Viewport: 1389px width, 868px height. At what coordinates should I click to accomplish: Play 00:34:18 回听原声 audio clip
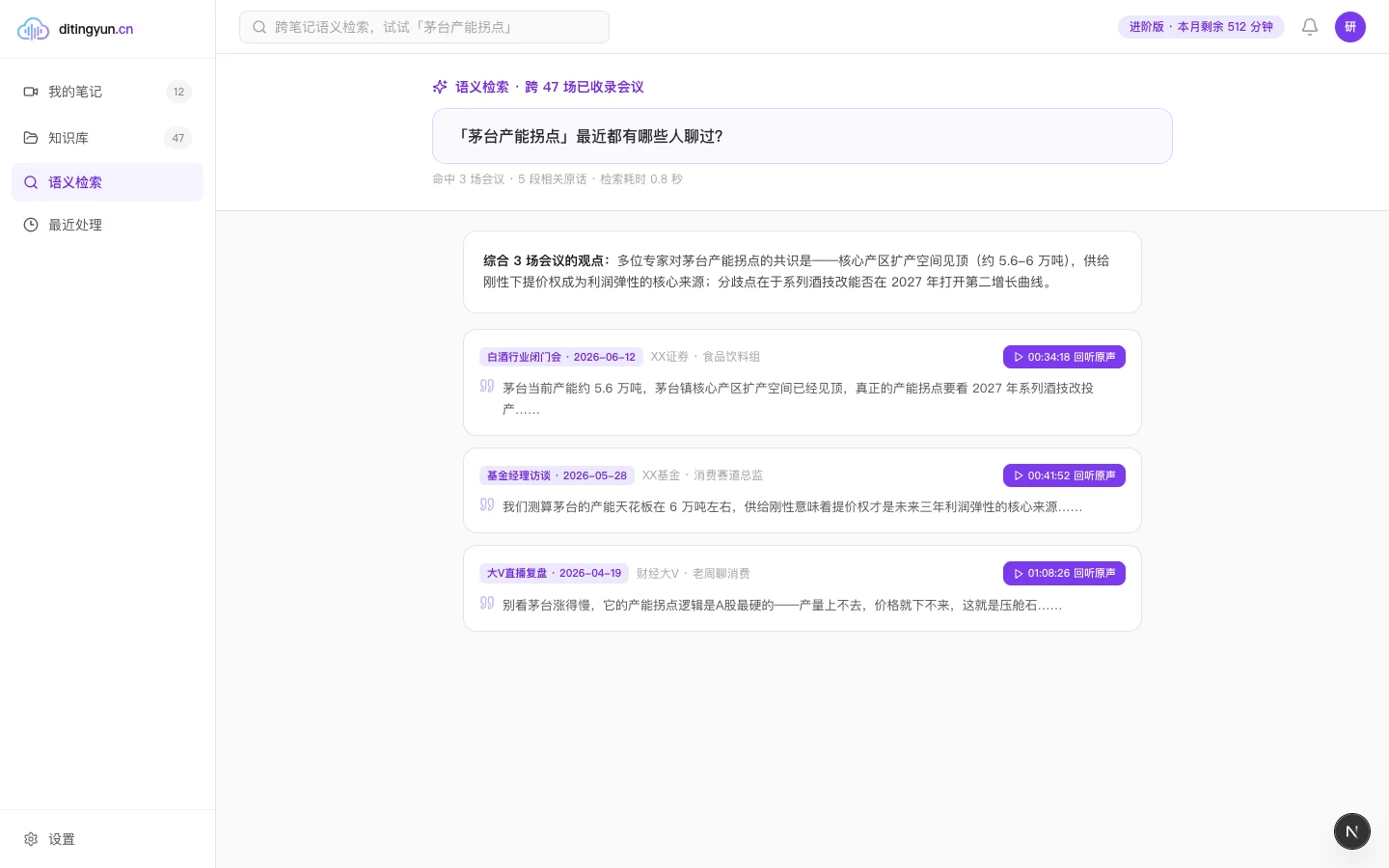[x=1064, y=357]
